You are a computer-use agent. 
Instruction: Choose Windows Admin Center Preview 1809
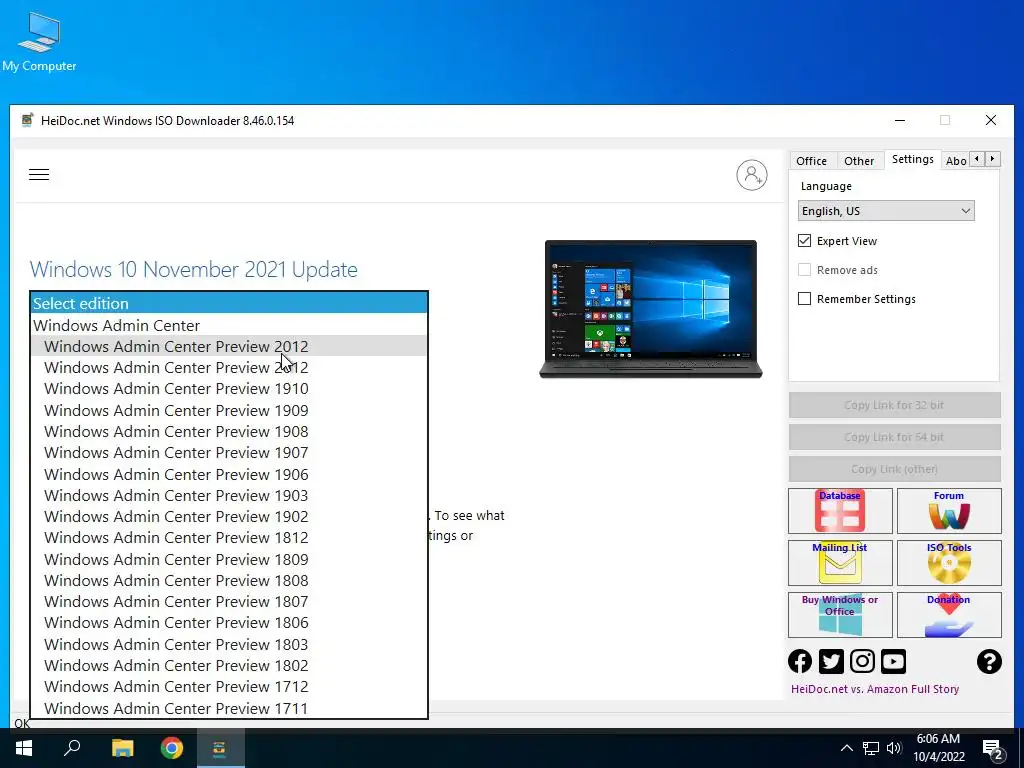coord(229,560)
